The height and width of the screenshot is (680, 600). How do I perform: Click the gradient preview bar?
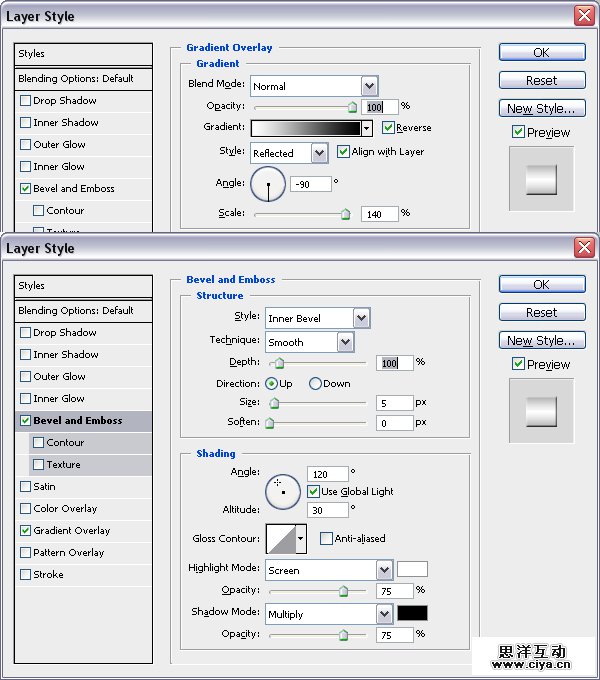(x=305, y=128)
